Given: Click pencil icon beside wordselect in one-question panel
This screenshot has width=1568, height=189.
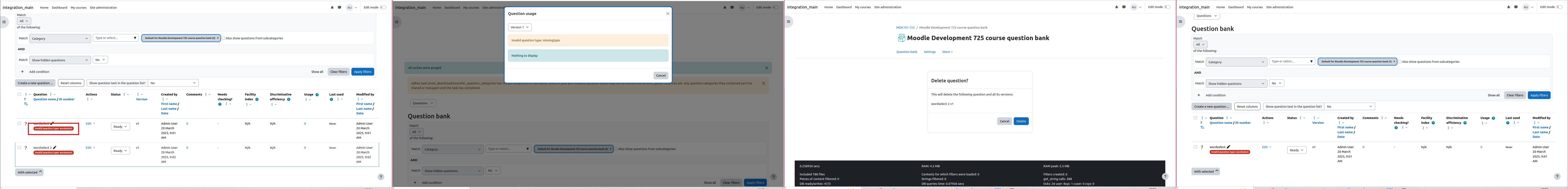Looking at the screenshot, I should pos(1228,147).
